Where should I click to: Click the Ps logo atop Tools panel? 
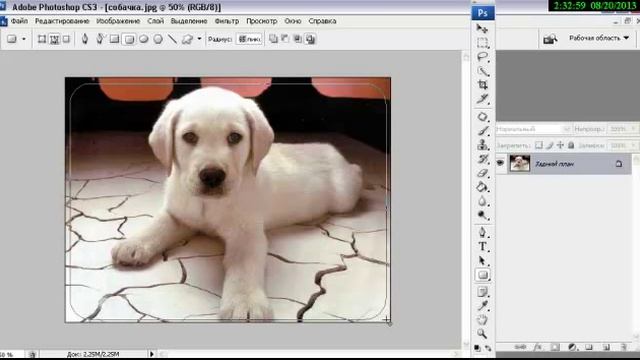click(483, 13)
